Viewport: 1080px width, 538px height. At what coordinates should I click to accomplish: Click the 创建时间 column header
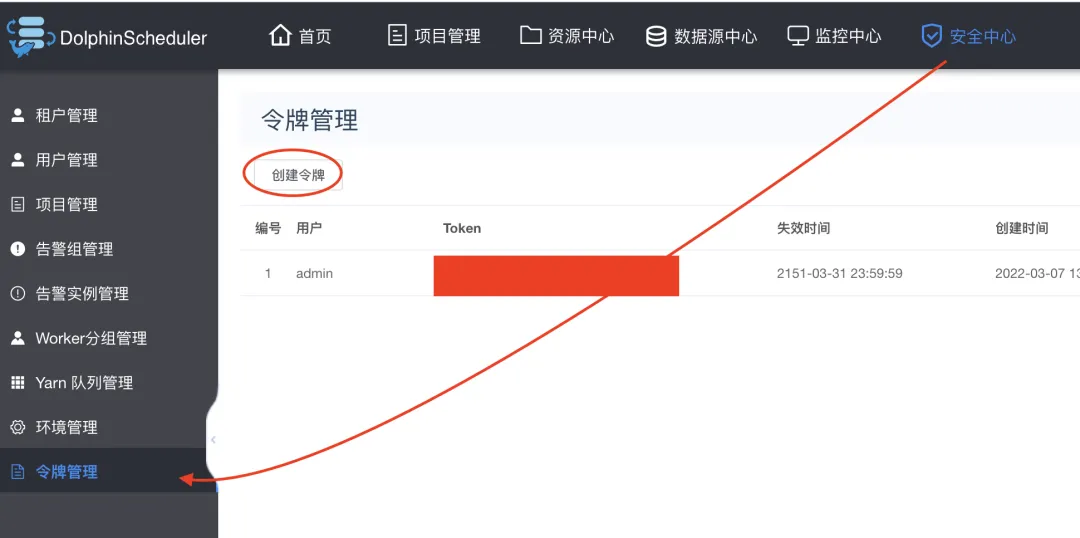(x=1021, y=228)
